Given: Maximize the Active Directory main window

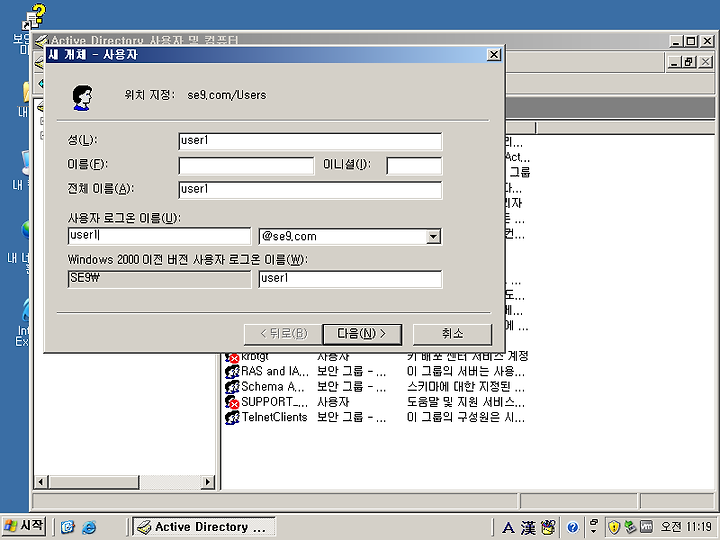Looking at the screenshot, I should point(691,41).
